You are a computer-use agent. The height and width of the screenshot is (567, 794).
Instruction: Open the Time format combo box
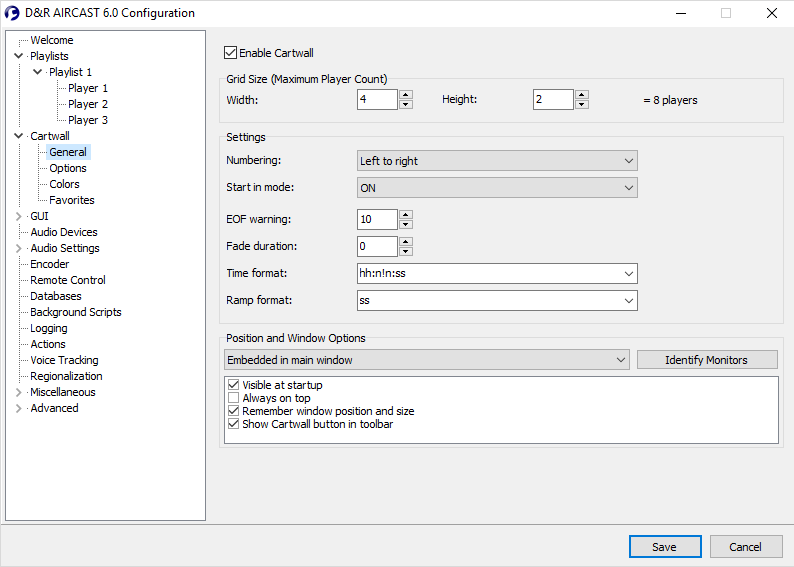[x=628, y=274]
